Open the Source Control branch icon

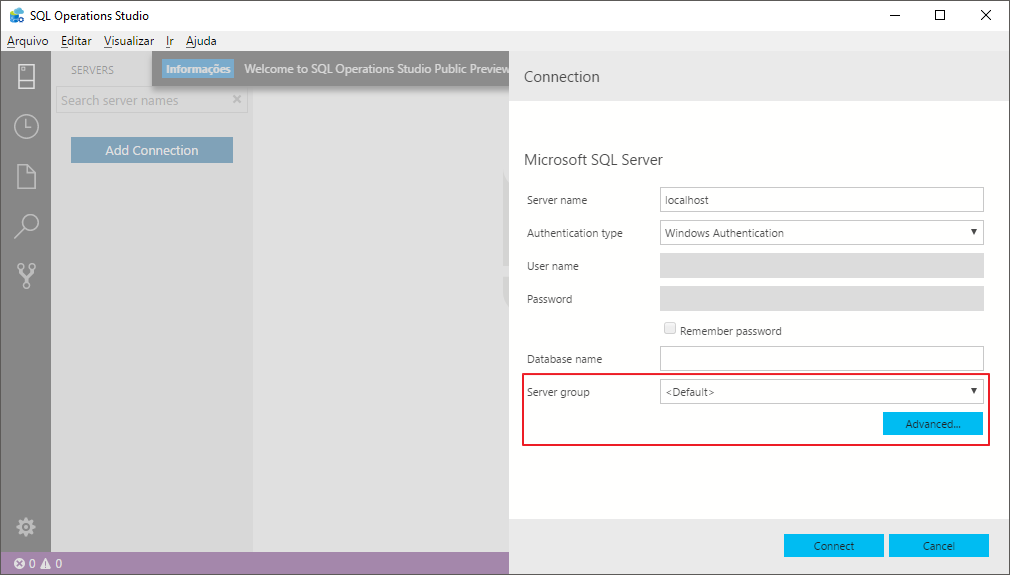[x=26, y=276]
